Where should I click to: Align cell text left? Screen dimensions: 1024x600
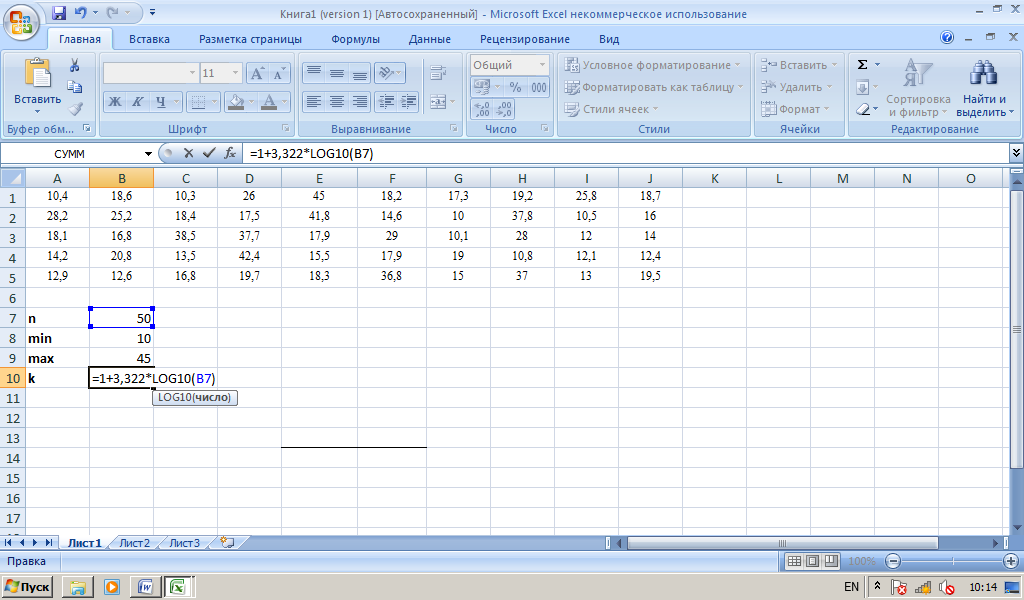coord(314,102)
